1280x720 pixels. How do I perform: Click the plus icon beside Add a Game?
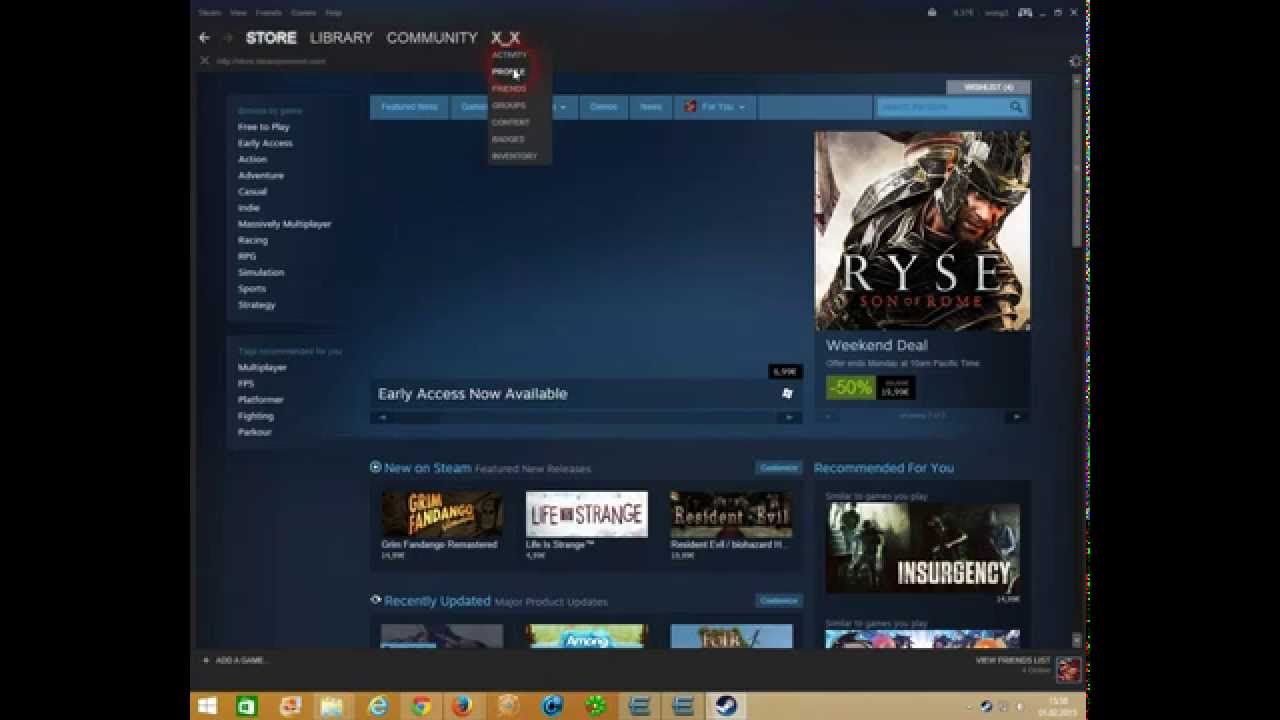206,660
